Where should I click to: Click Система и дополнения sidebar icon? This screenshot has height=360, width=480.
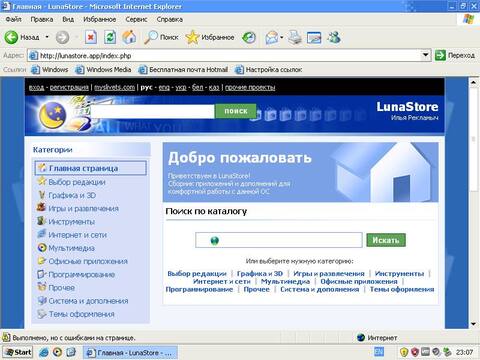click(42, 300)
